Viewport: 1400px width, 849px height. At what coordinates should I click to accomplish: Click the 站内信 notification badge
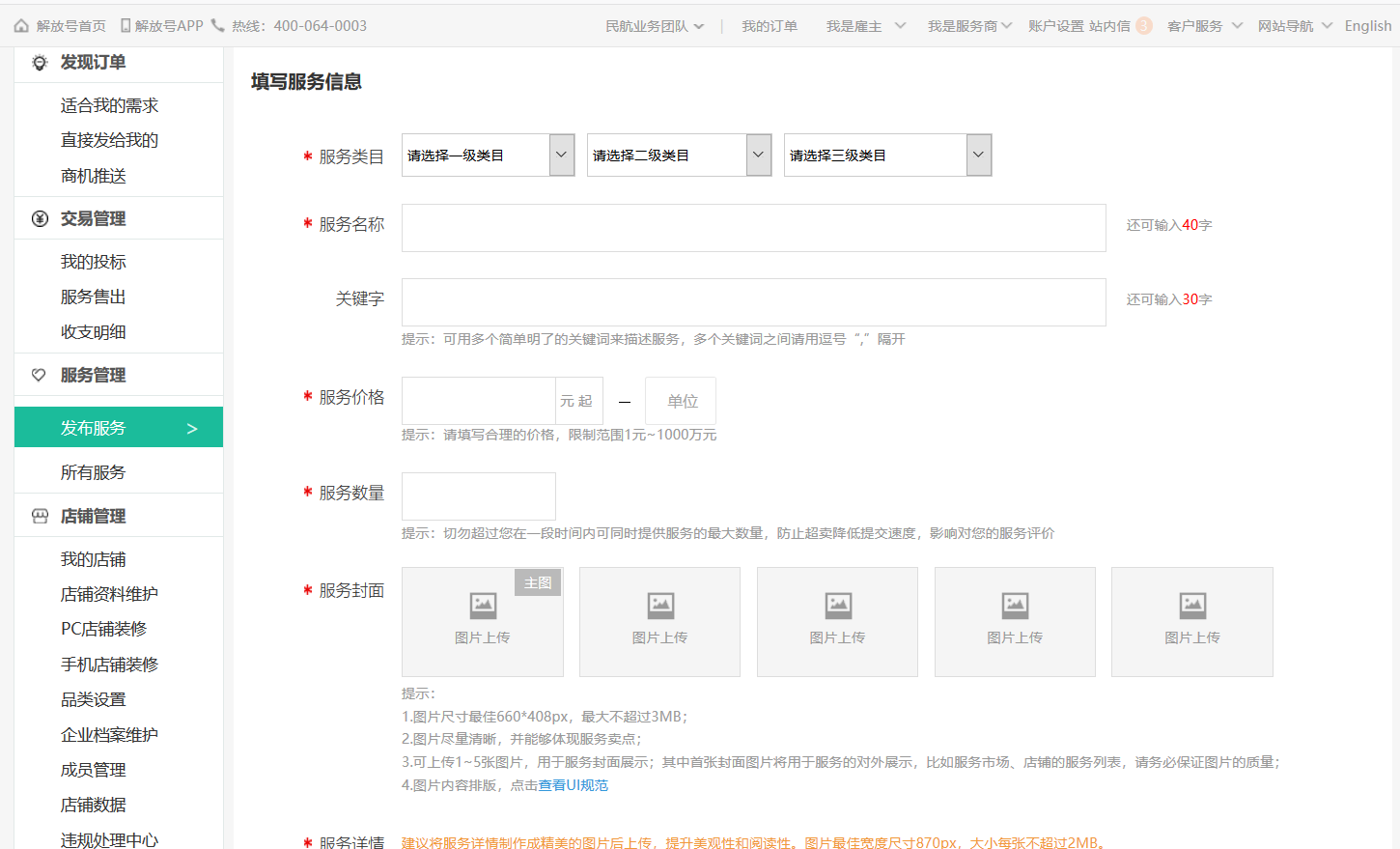[1143, 26]
